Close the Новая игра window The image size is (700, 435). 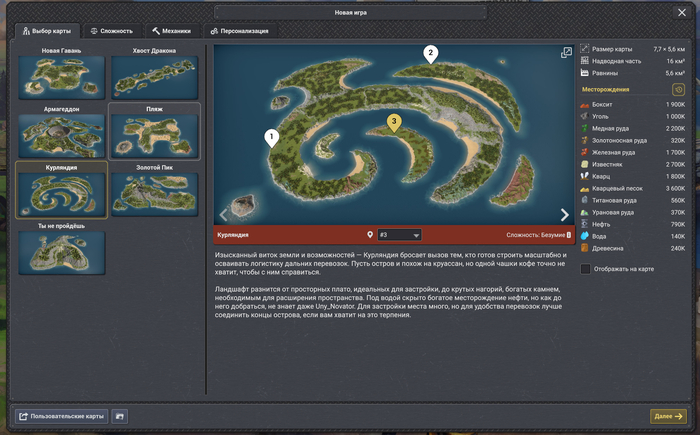click(682, 13)
